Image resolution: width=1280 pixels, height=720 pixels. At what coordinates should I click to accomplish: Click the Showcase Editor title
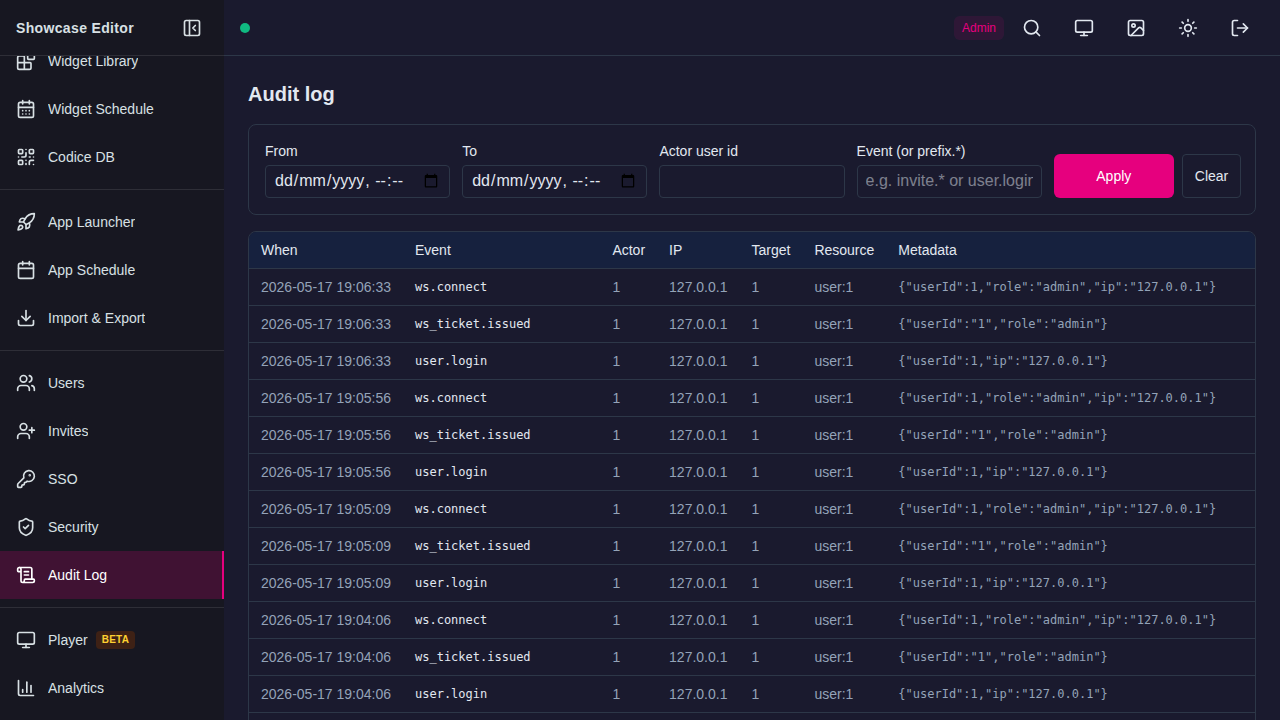pos(75,28)
